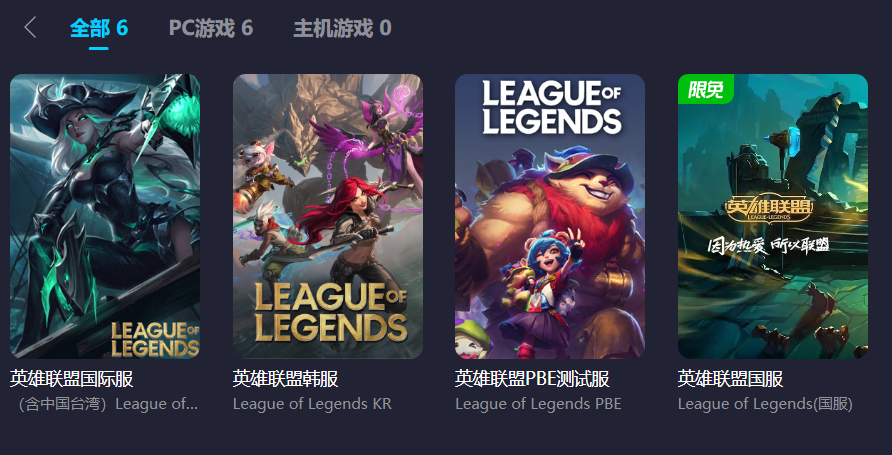892x455 pixels.
Task: Click the green 限免 badge
Action: pos(705,89)
